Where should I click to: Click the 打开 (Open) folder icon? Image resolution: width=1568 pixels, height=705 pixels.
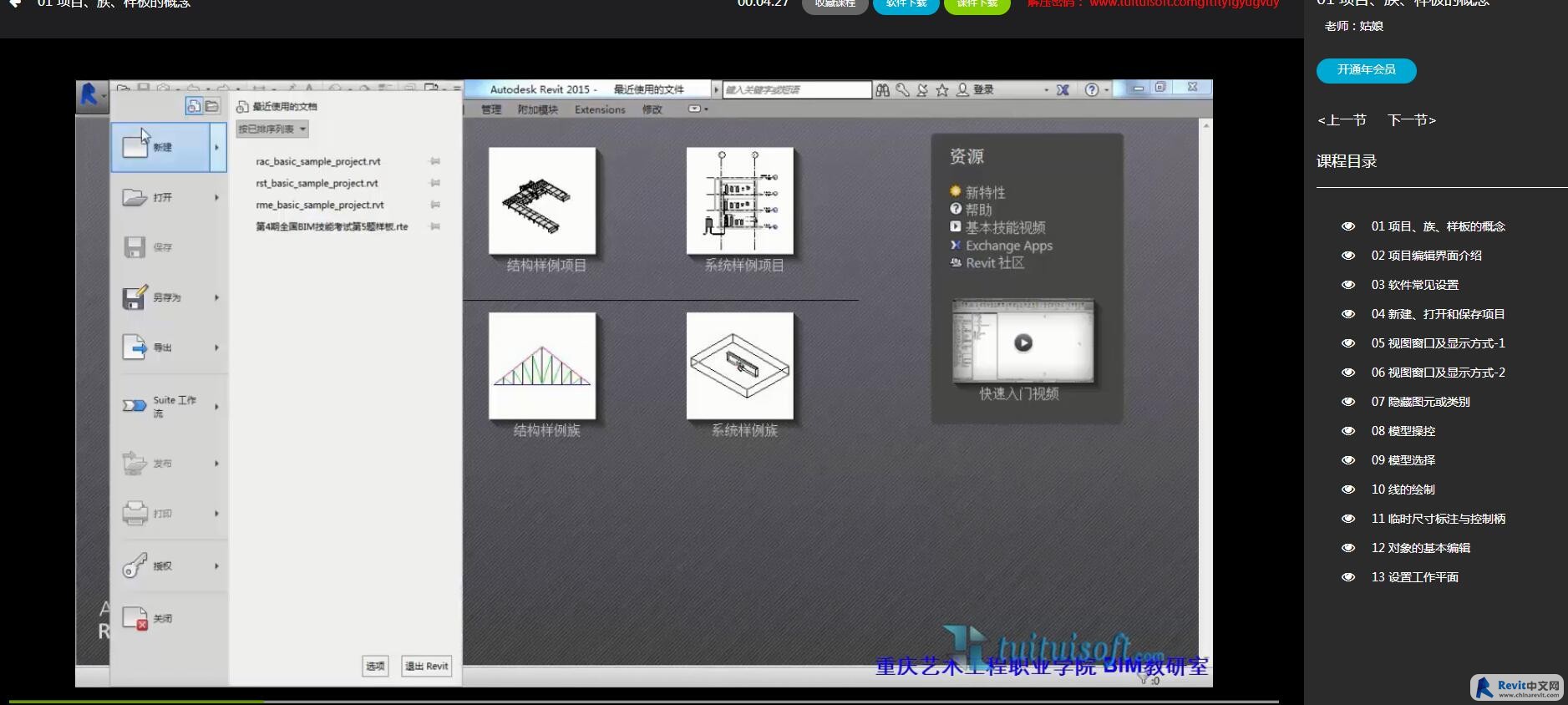pyautogui.click(x=134, y=197)
